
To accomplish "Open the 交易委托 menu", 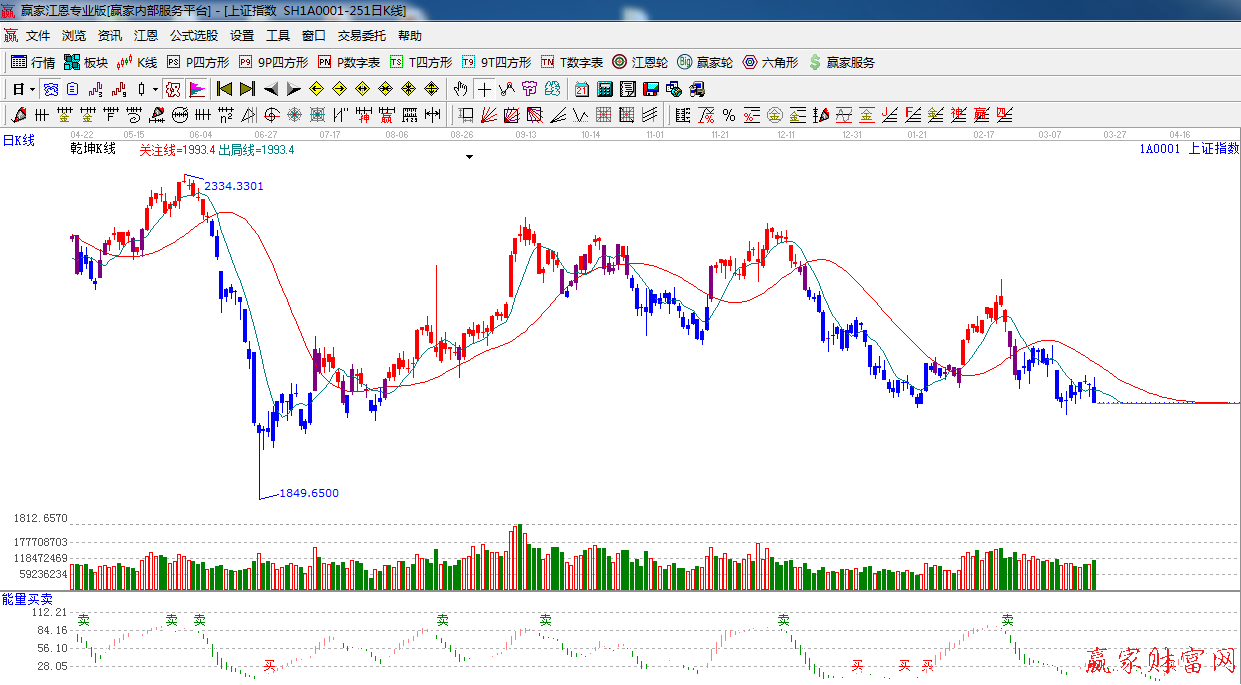I will pyautogui.click(x=361, y=35).
